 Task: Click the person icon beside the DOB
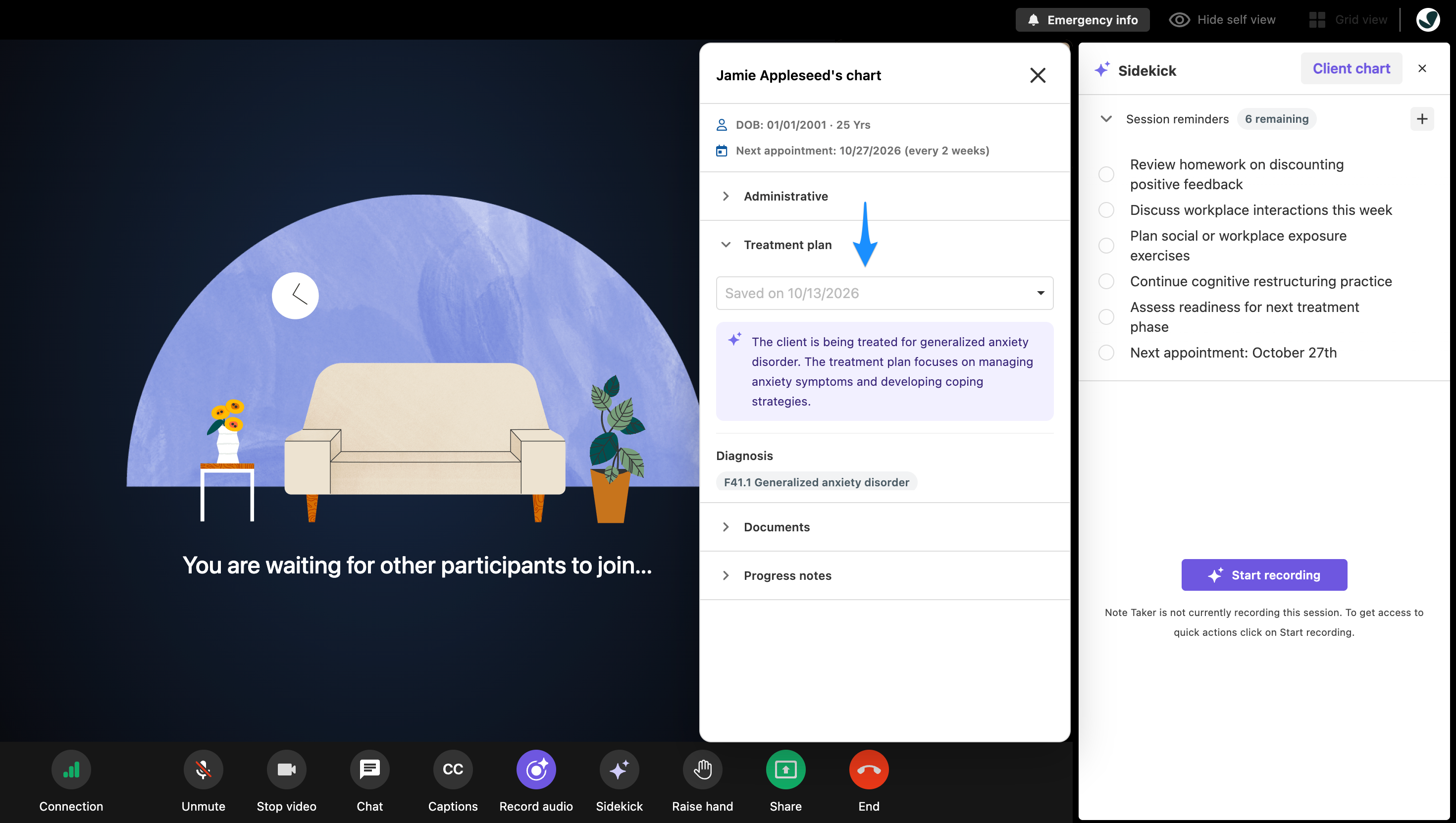(722, 124)
